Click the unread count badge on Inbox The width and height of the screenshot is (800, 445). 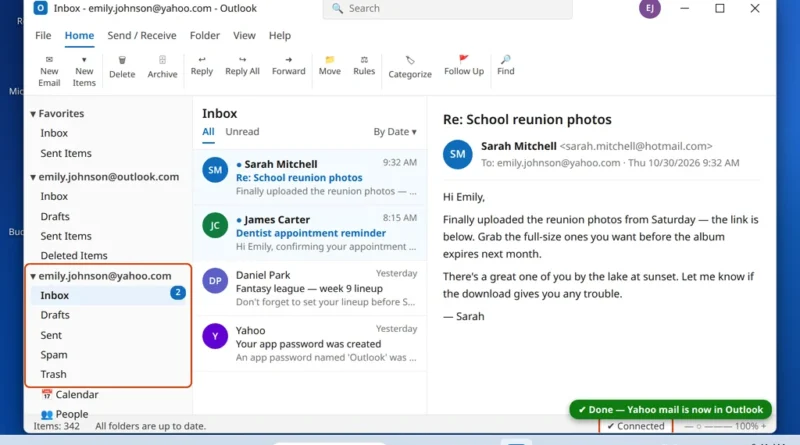(x=178, y=292)
